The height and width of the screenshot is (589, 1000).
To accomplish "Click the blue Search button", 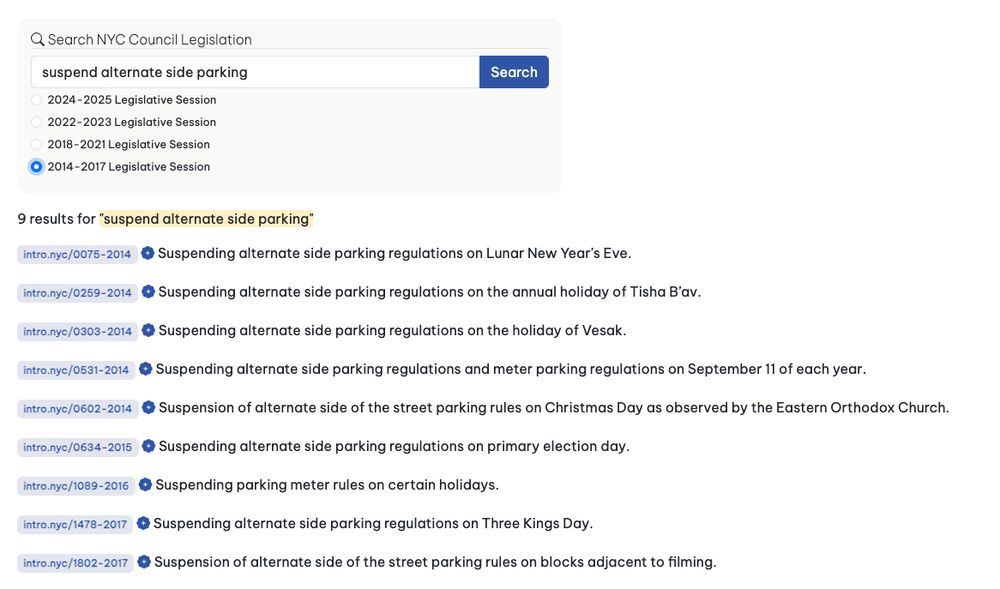I will pos(513,72).
